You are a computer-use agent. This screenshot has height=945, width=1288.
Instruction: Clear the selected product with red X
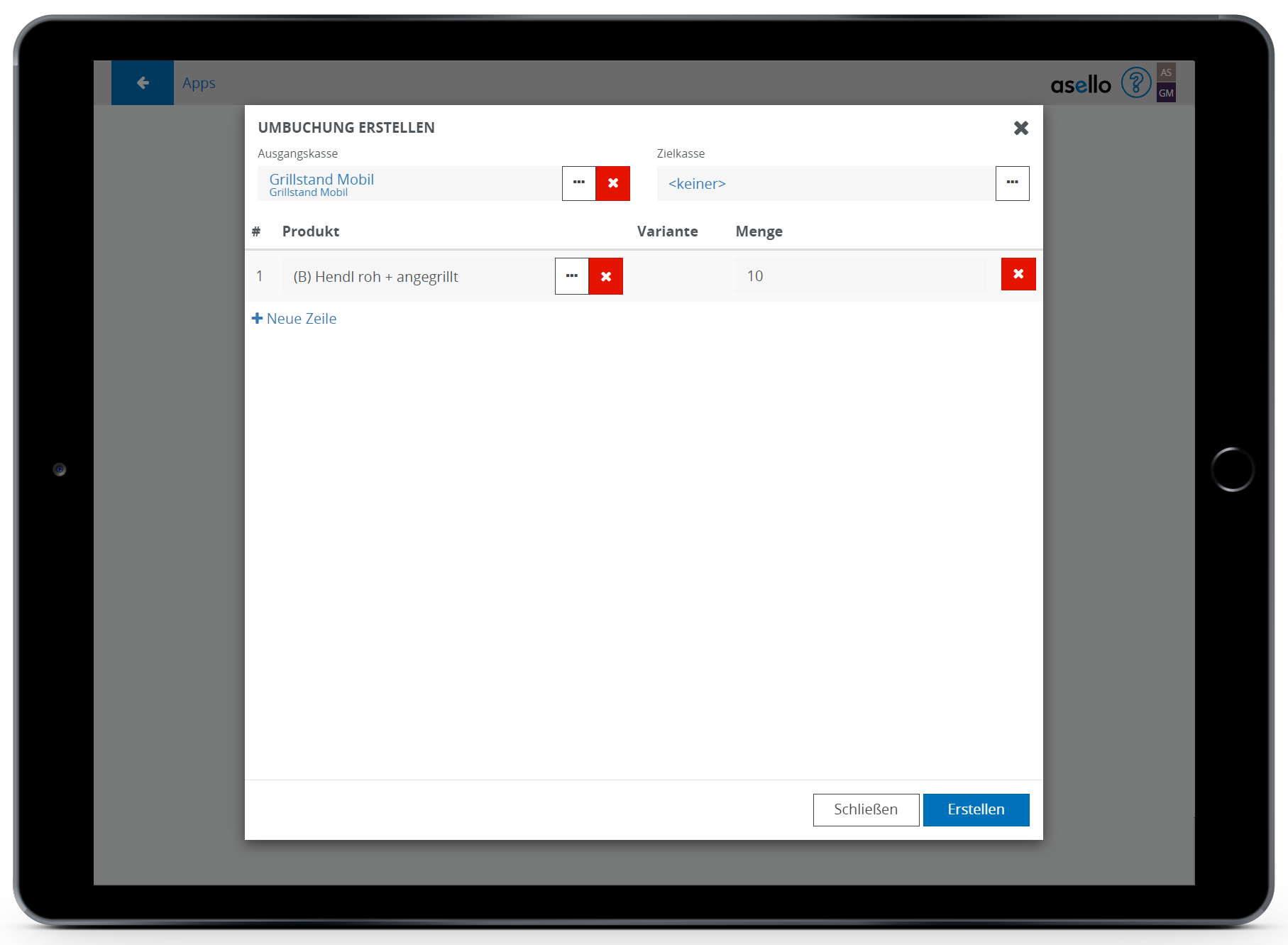click(606, 277)
